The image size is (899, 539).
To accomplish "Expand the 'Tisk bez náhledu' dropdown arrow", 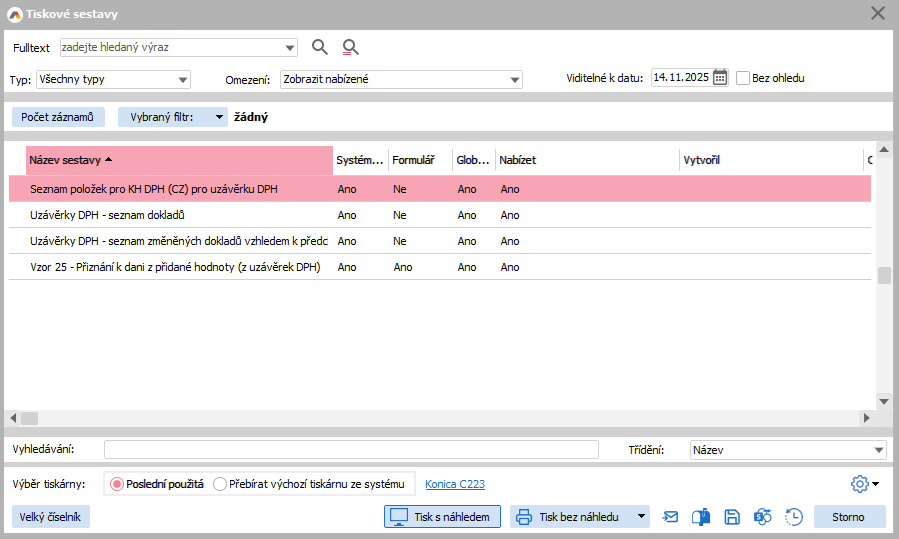I will pos(639,517).
